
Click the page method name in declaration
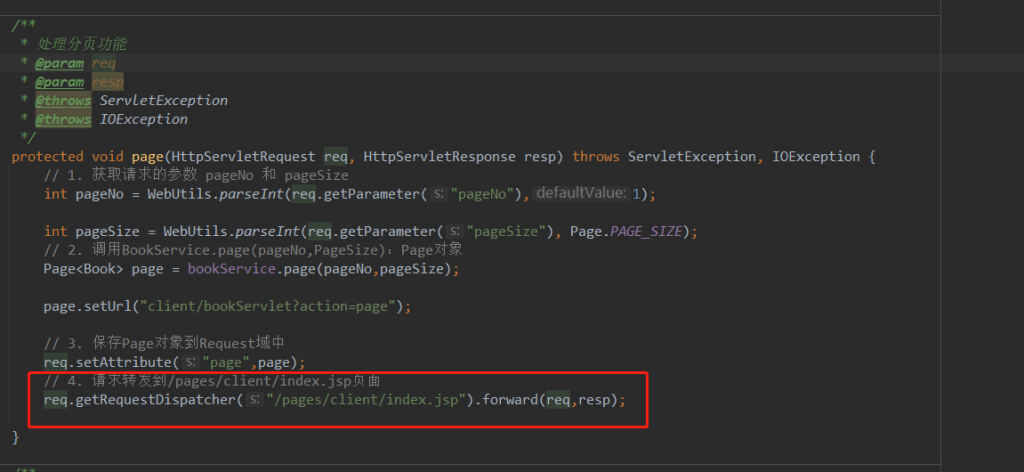pos(146,157)
